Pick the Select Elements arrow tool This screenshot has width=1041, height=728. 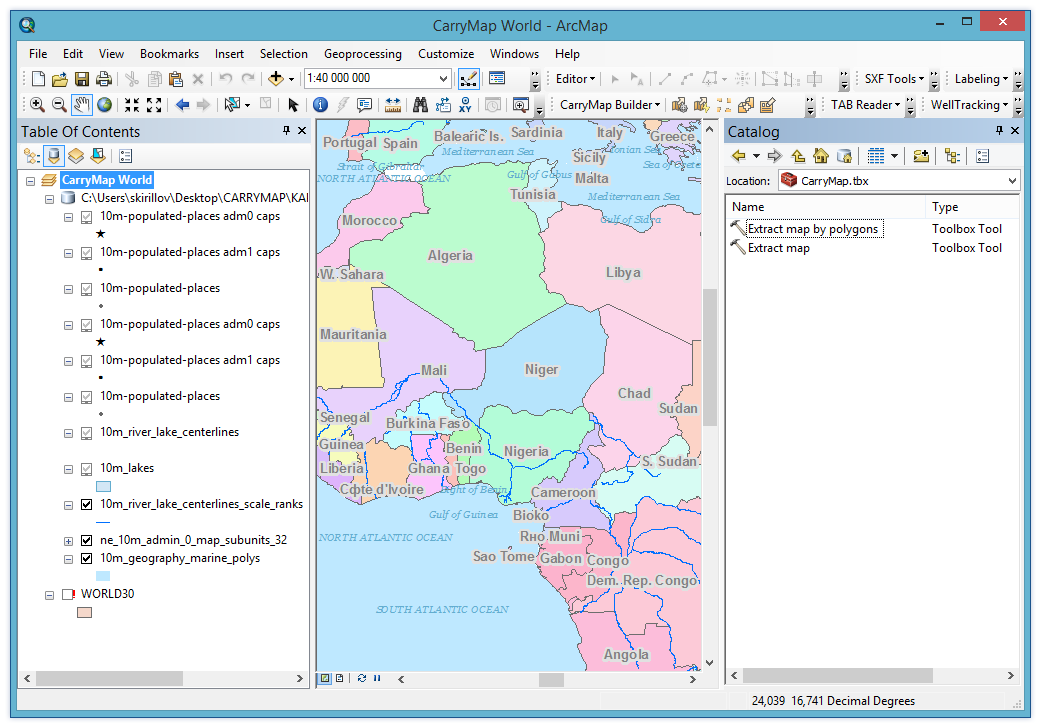[x=293, y=105]
